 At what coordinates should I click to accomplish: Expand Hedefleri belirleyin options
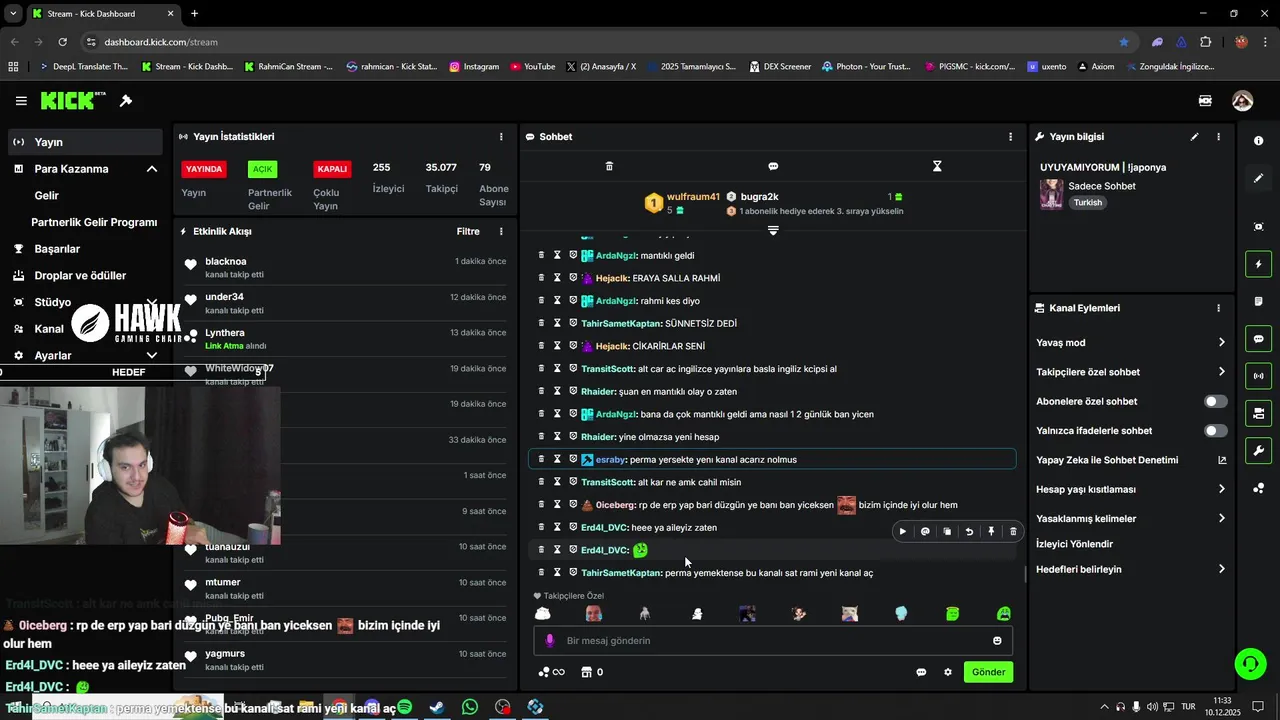pyautogui.click(x=1221, y=569)
